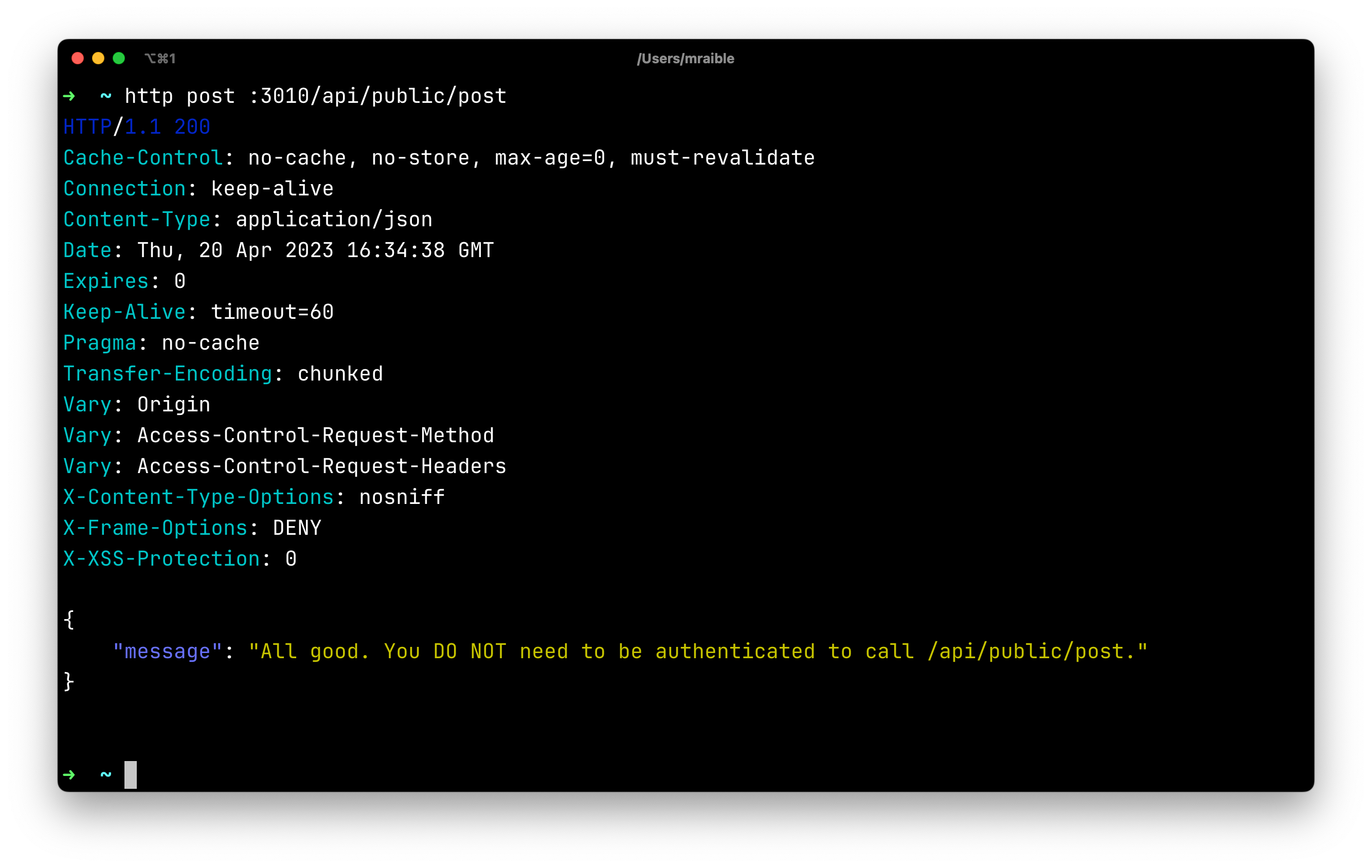Select the http post command text

(316, 96)
